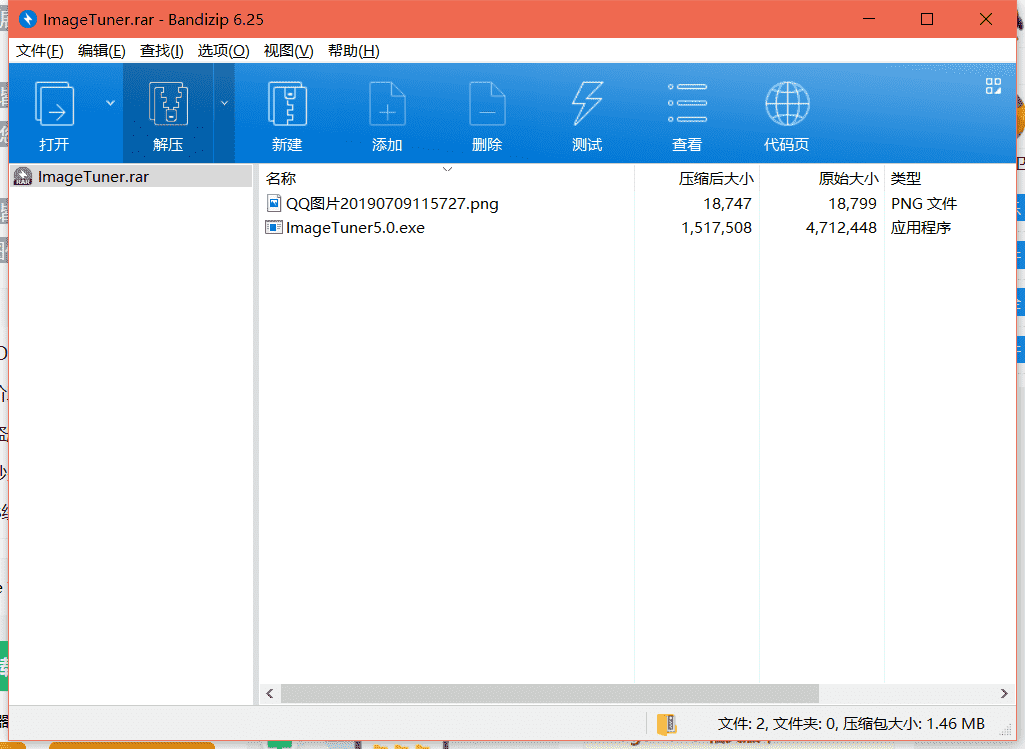This screenshot has height=749, width=1025.
Task: Click the New archive (新建) icon
Action: click(x=287, y=104)
